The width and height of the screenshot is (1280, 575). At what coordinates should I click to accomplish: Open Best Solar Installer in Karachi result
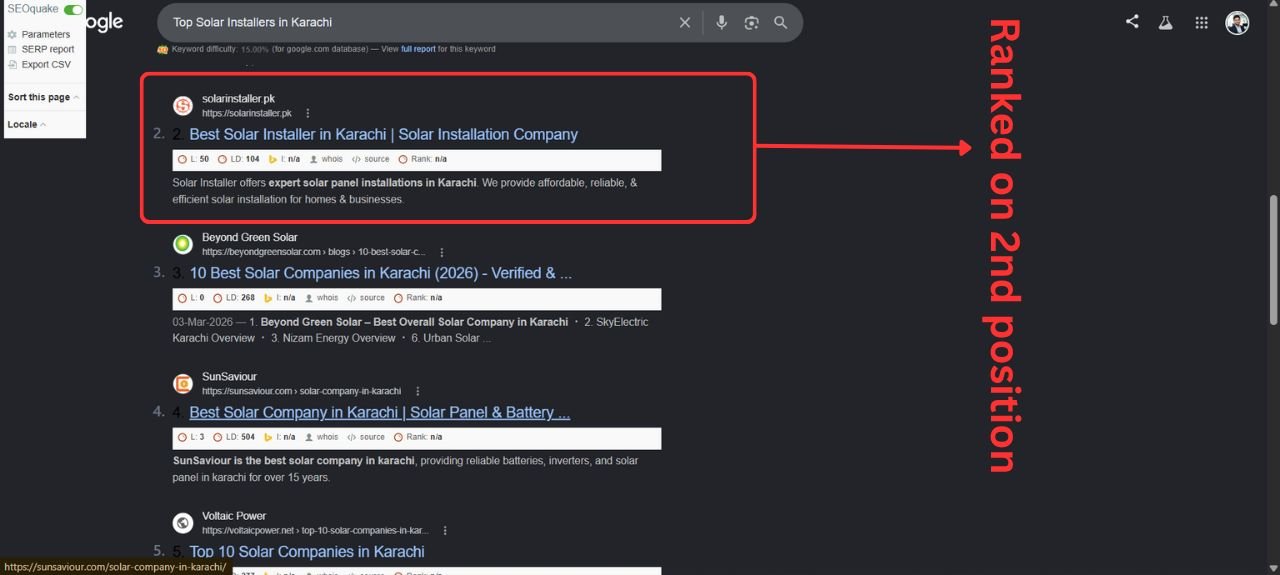pyautogui.click(x=384, y=134)
